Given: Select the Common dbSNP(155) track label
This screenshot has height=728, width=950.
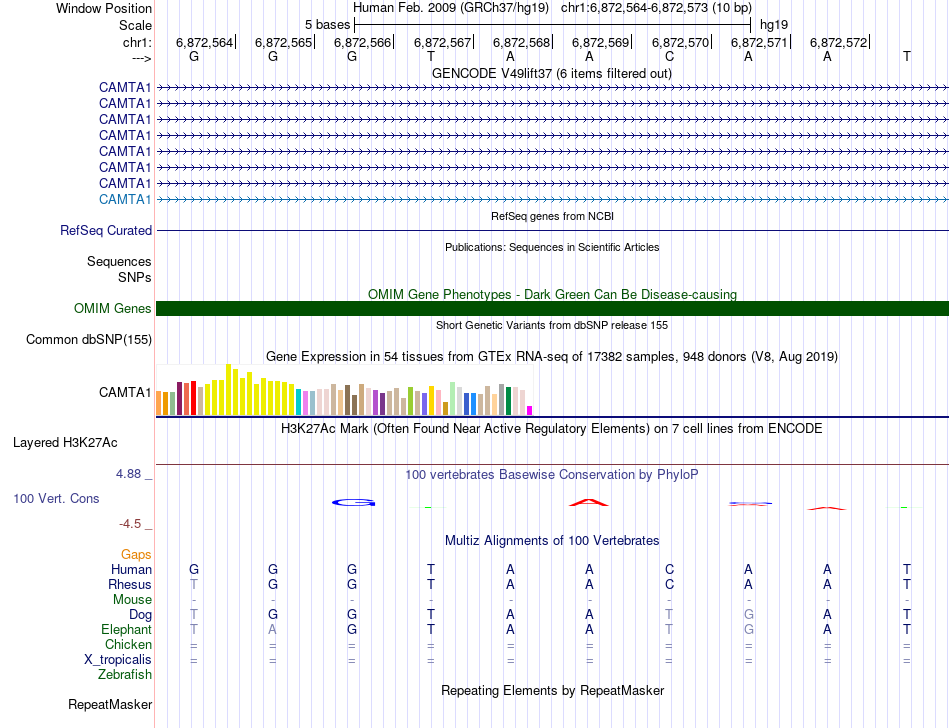Looking at the screenshot, I should [x=89, y=339].
